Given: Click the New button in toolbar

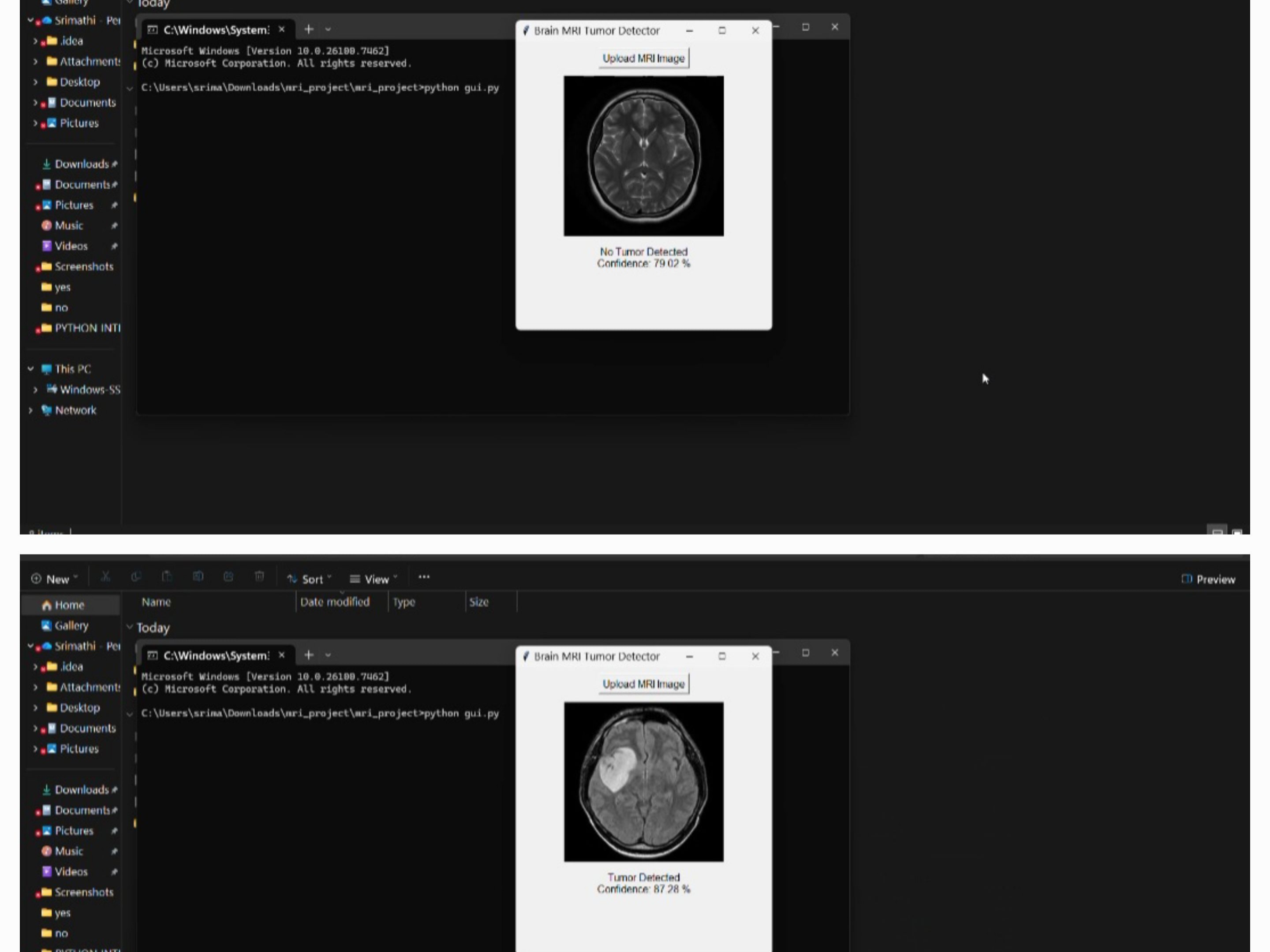Looking at the screenshot, I should (x=55, y=579).
